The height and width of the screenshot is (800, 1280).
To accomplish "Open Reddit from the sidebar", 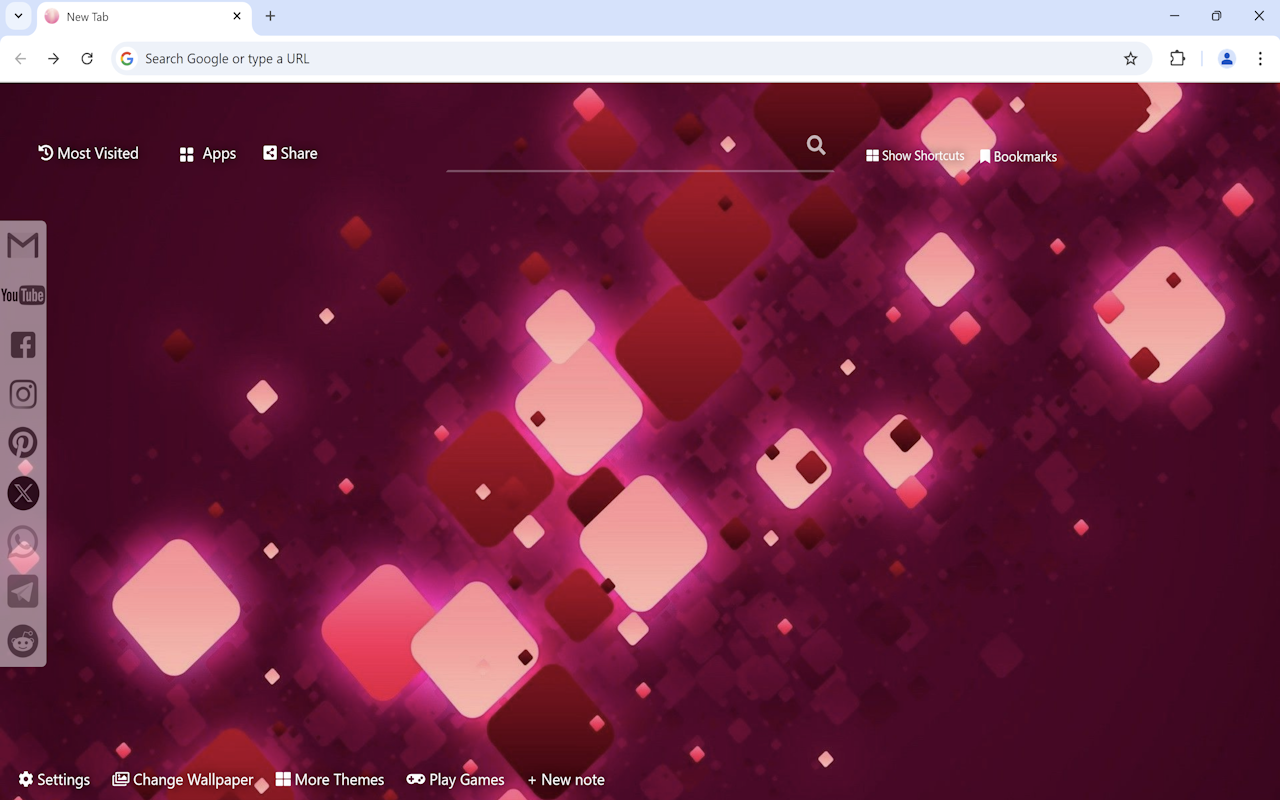I will 23,641.
